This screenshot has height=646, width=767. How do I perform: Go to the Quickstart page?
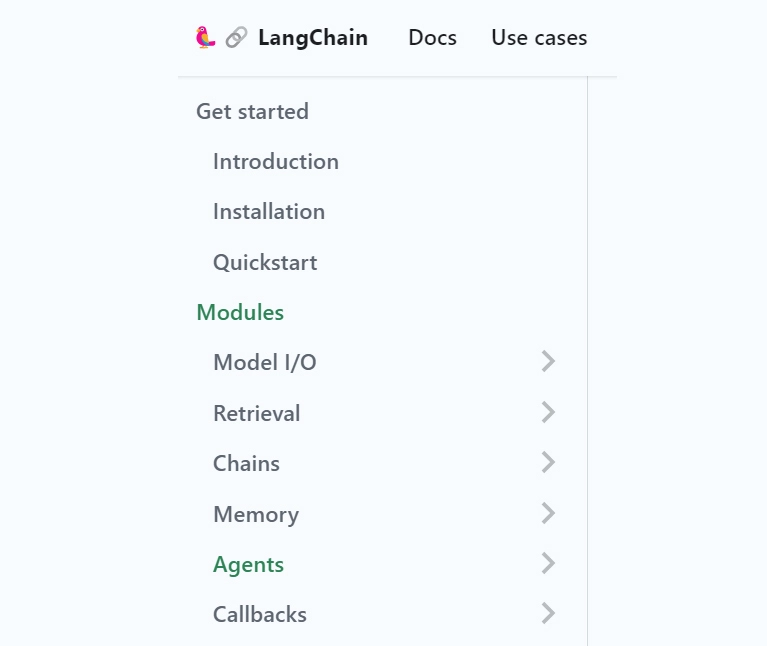pos(264,262)
